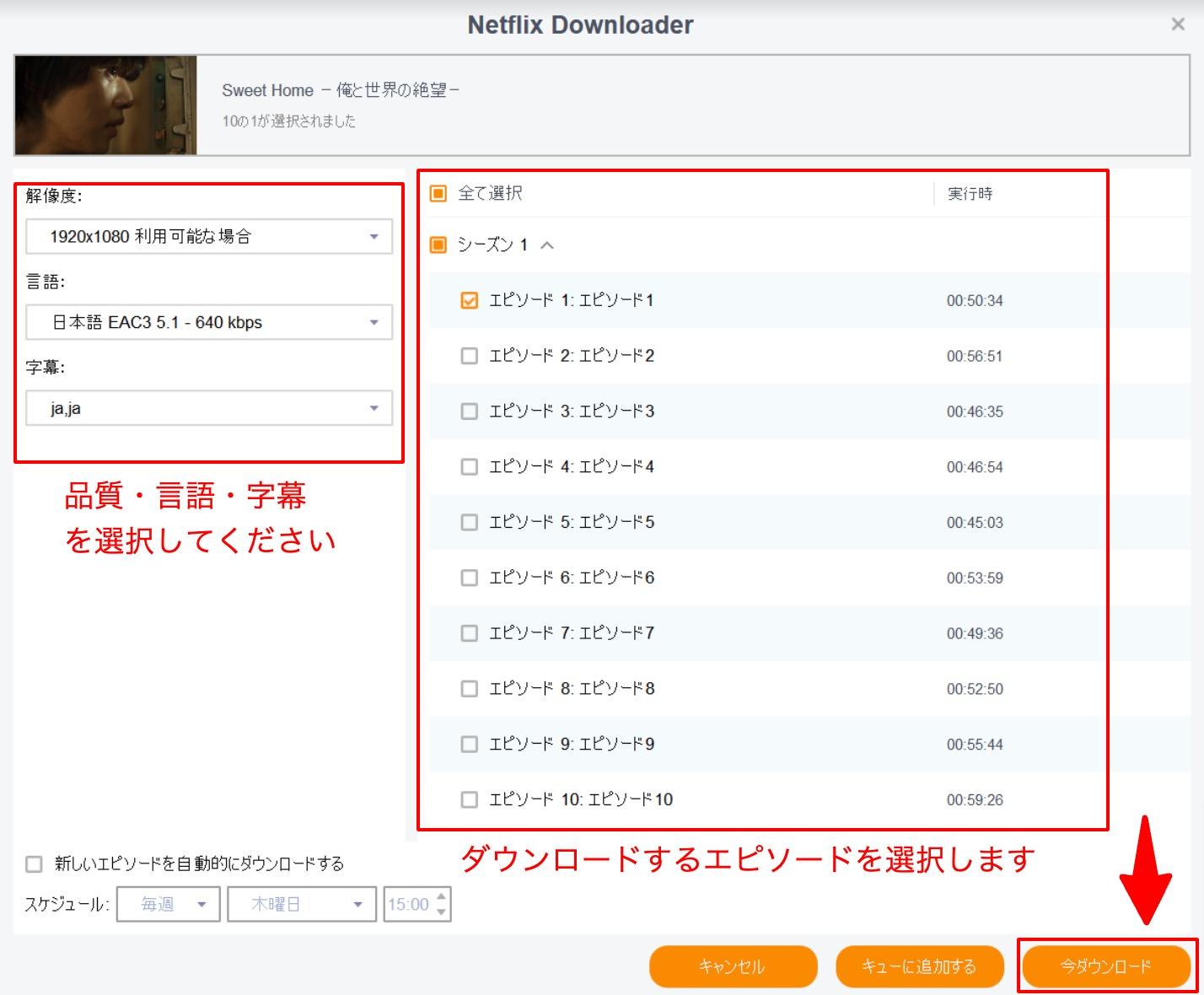The height and width of the screenshot is (995, 1204).
Task: Check エピソード 3 checkbox
Action: 470,411
